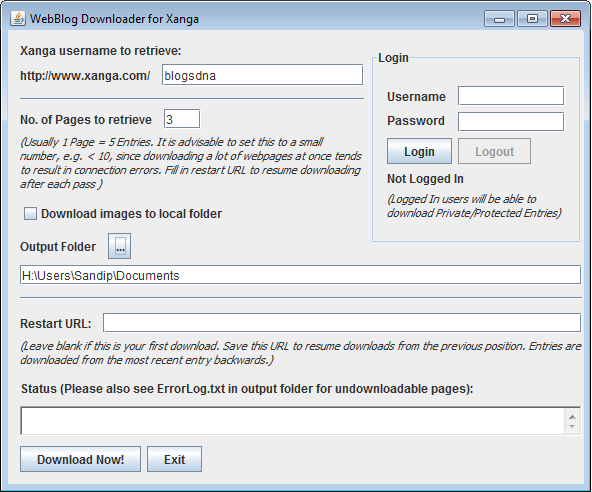
Task: Click the Java icon in title bar
Action: [x=18, y=19]
